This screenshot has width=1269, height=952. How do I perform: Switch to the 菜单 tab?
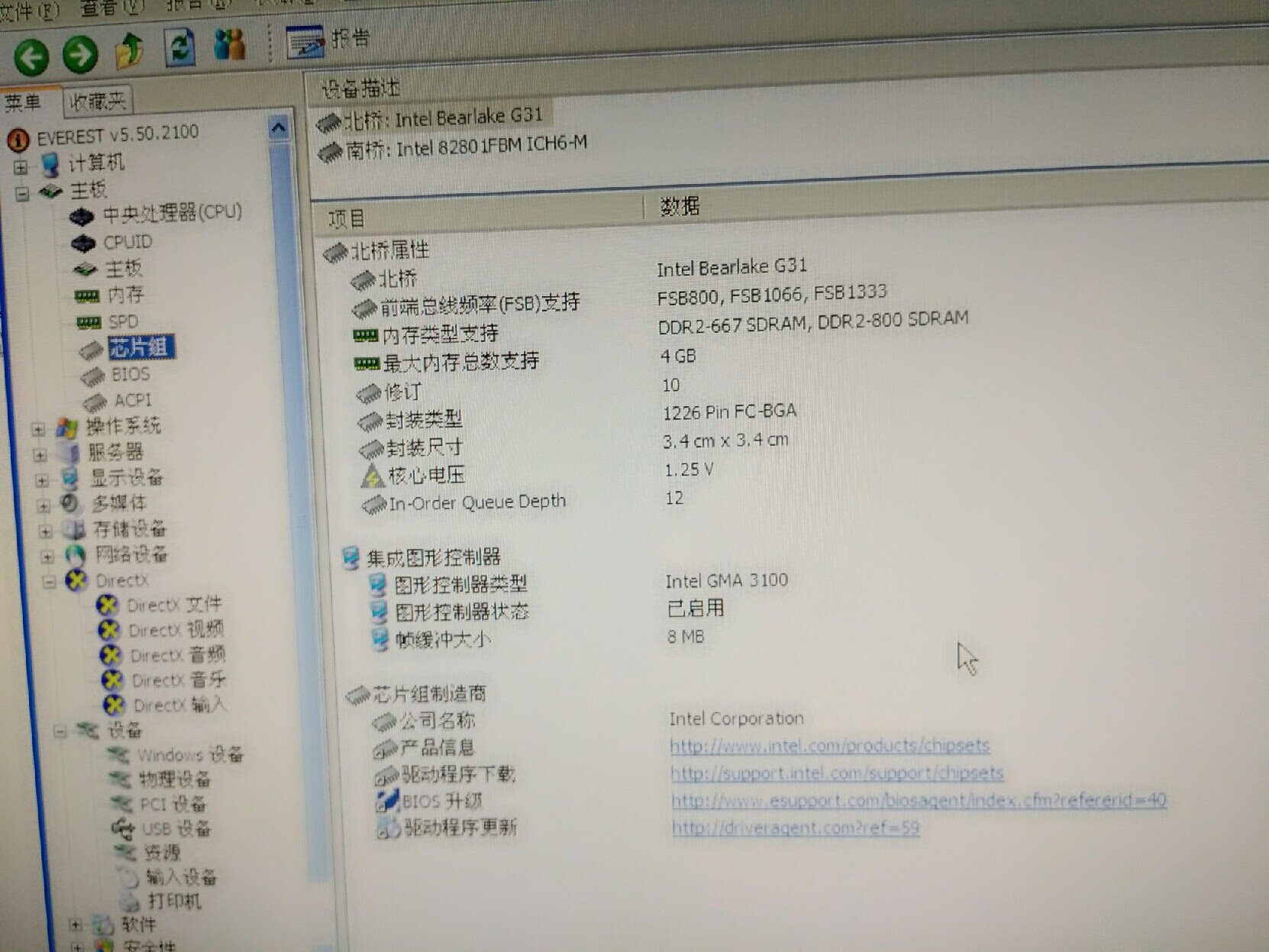point(23,102)
